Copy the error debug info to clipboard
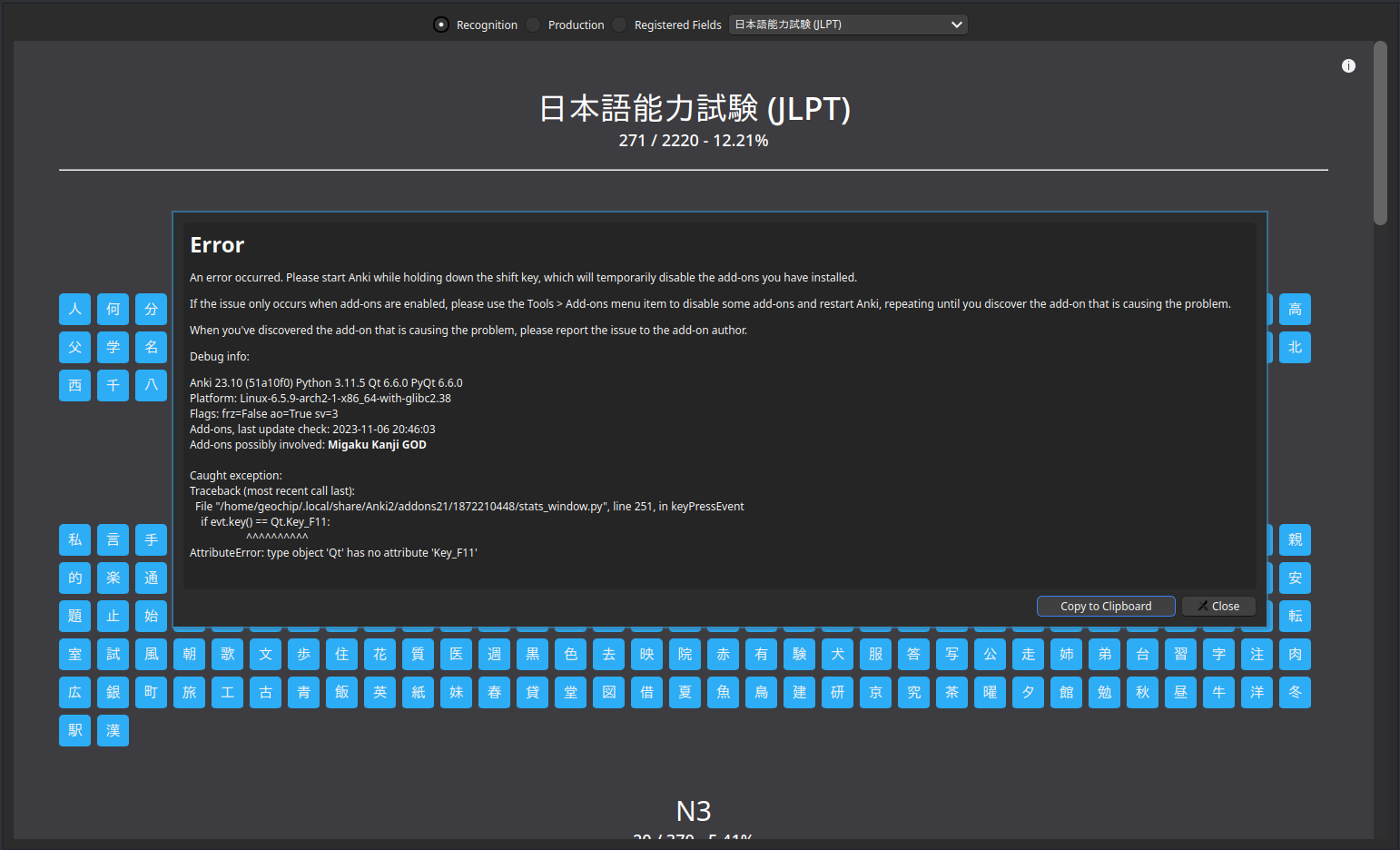The height and width of the screenshot is (850, 1400). (1105, 606)
